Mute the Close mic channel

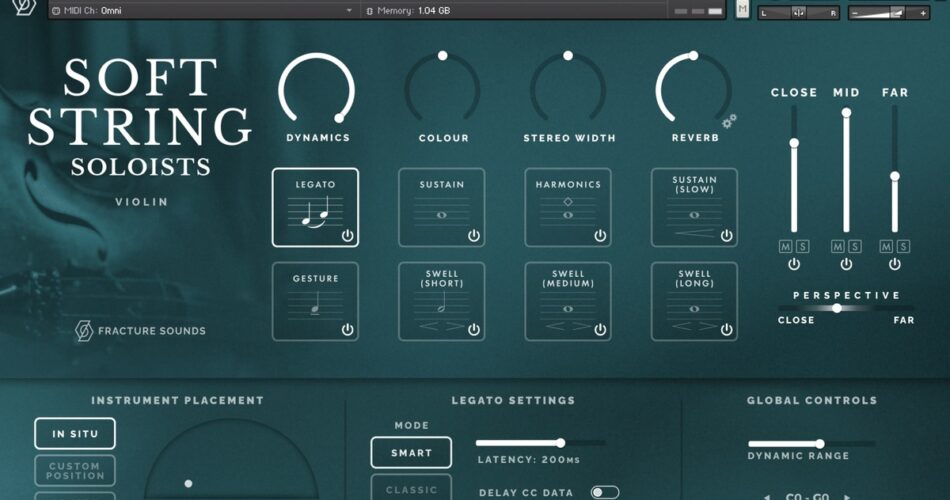point(786,246)
